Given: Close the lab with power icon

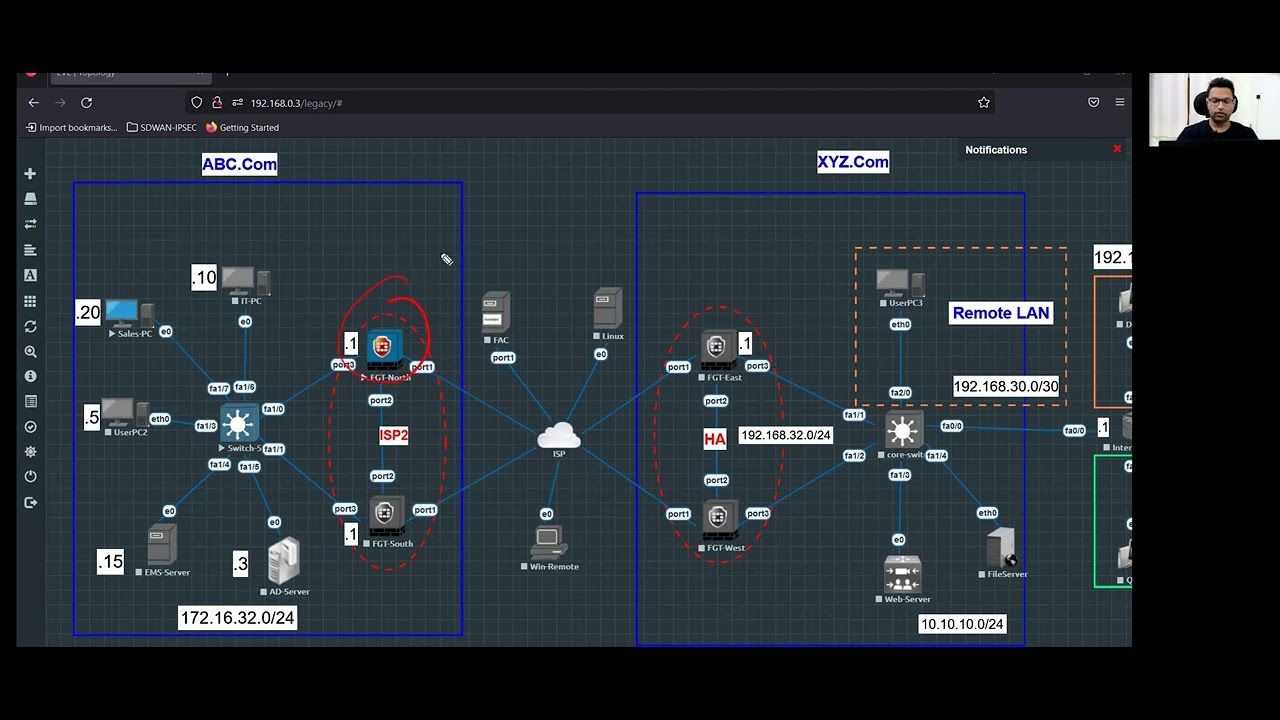Looking at the screenshot, I should pyautogui.click(x=30, y=477).
